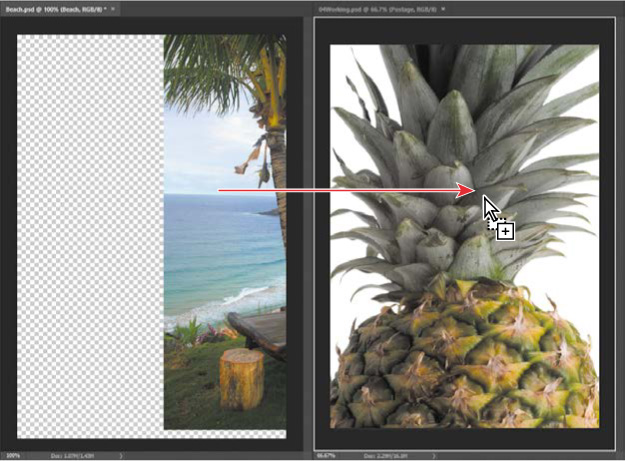Click the 100% zoom field in Beach window
The height and width of the screenshot is (461, 625).
(13, 455)
